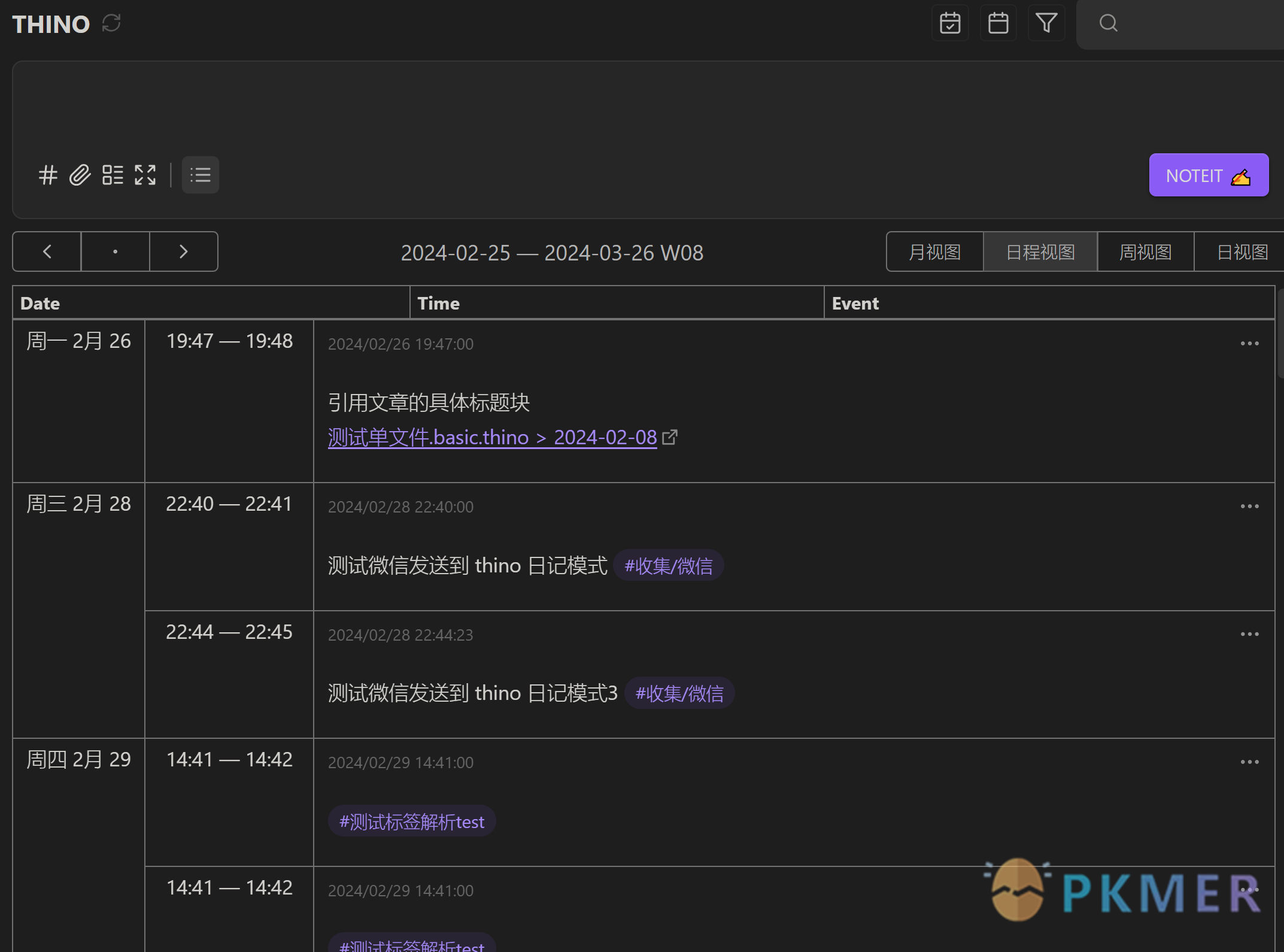The height and width of the screenshot is (952, 1284).
Task: Expand the editor to fullscreen
Action: [145, 175]
